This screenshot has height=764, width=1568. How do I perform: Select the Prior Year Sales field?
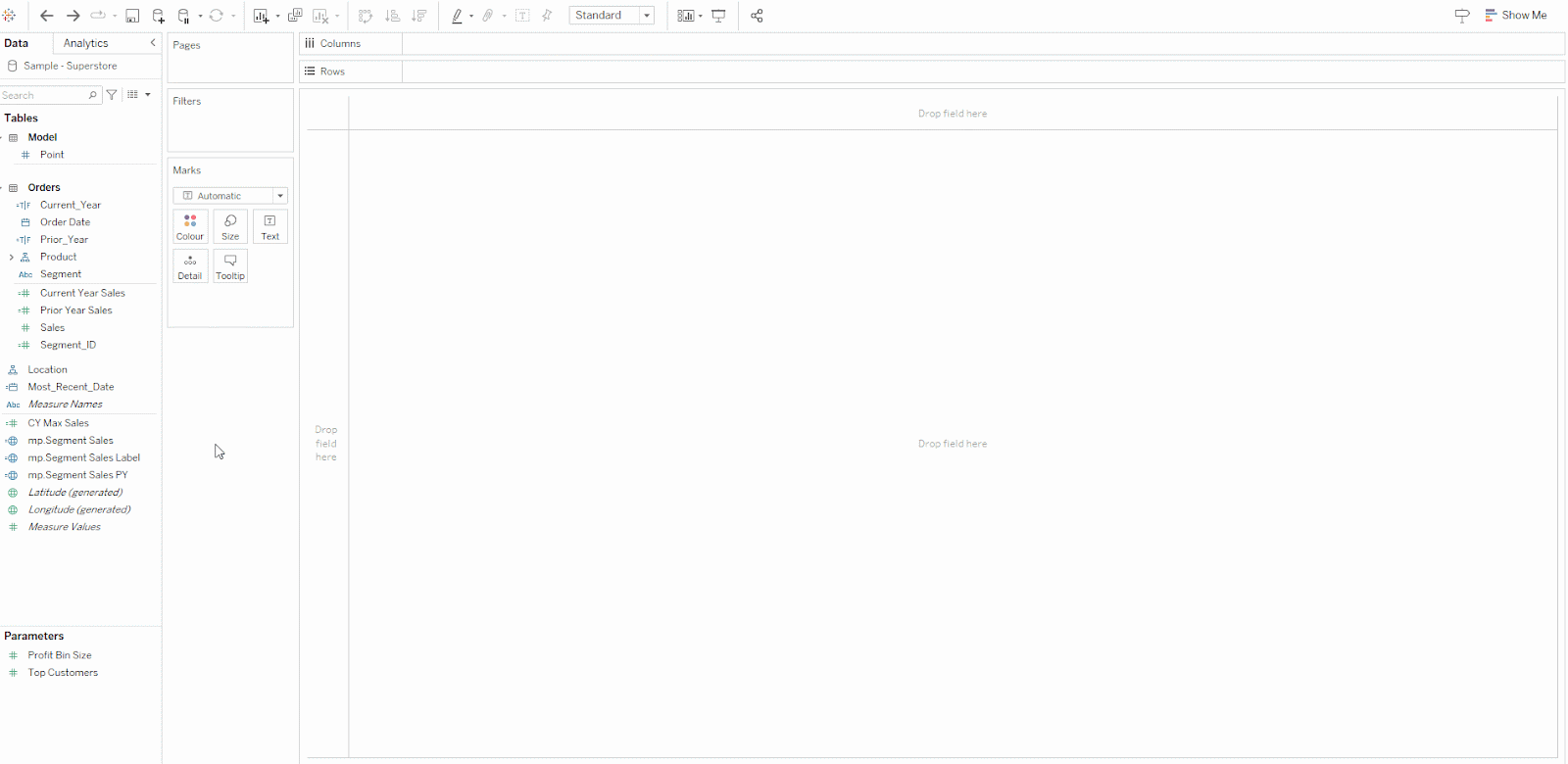coord(75,310)
